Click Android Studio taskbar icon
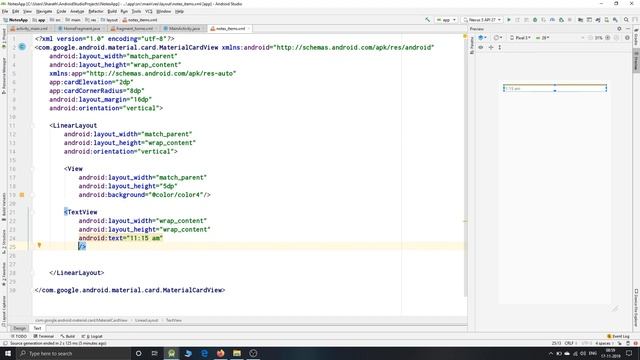This screenshot has width=640, height=360. [x=171, y=353]
